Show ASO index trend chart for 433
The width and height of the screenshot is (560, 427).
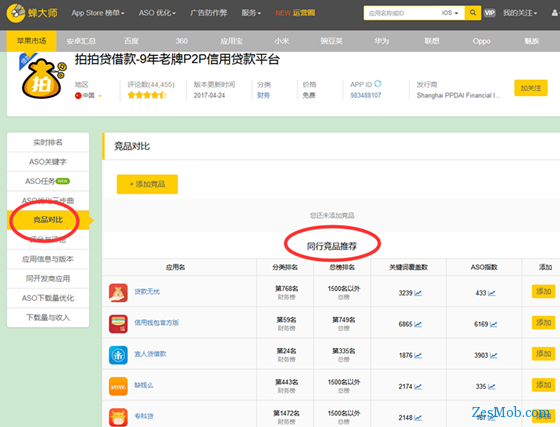492,293
